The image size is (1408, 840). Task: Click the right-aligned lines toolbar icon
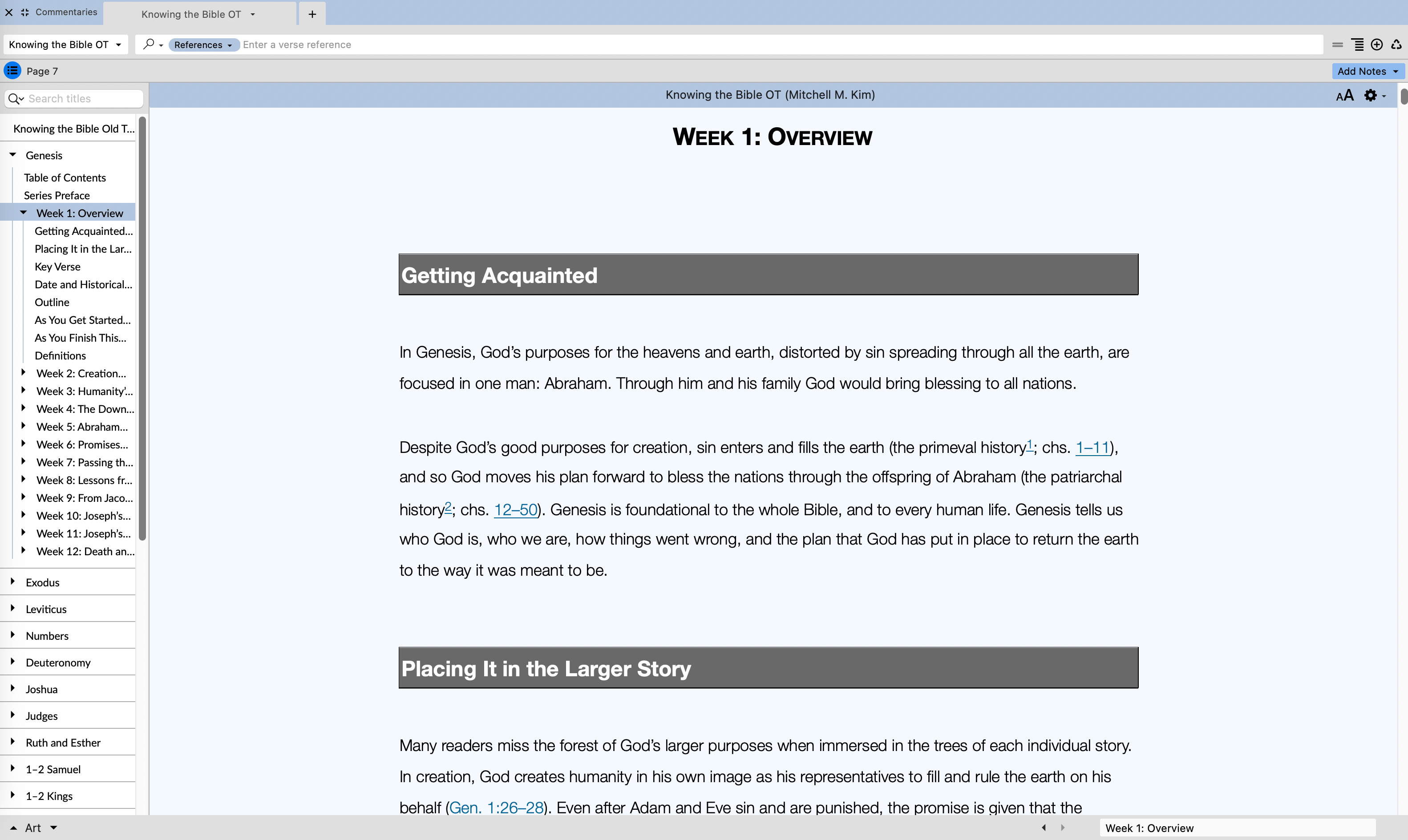tap(1358, 45)
